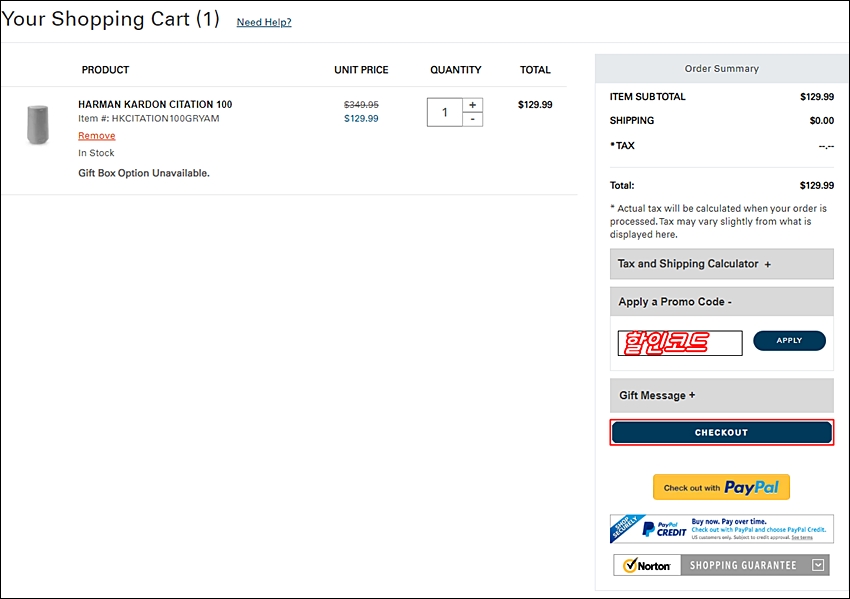The height and width of the screenshot is (599, 850).
Task: Expand the Gift Message section
Action: click(722, 396)
